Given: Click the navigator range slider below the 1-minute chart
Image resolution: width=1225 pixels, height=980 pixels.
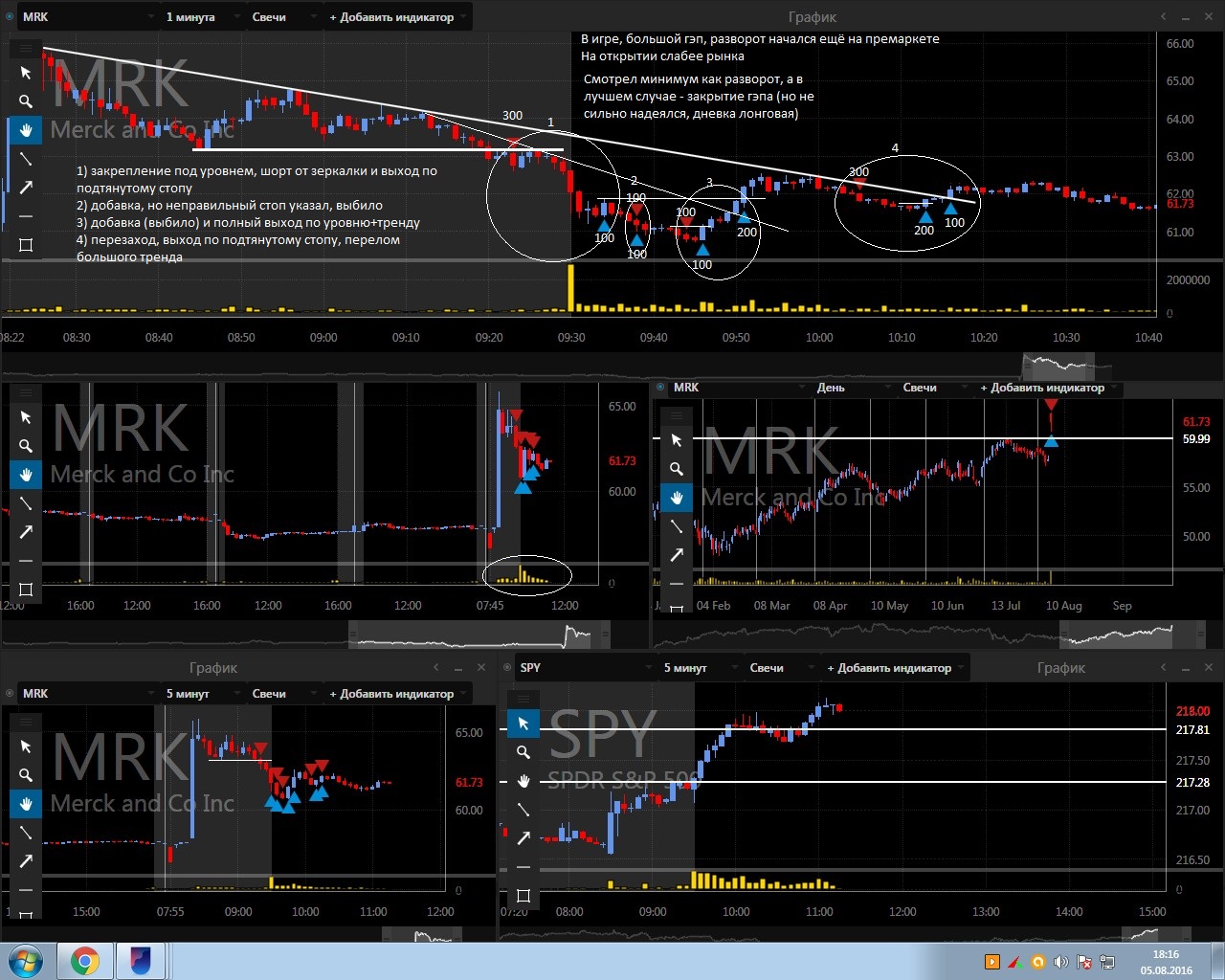Looking at the screenshot, I should [x=1058, y=367].
